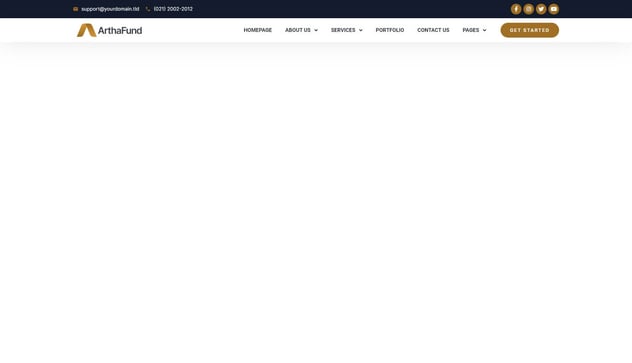This screenshot has height=363, width=632.
Task: Click the Get Started button
Action: point(530,30)
